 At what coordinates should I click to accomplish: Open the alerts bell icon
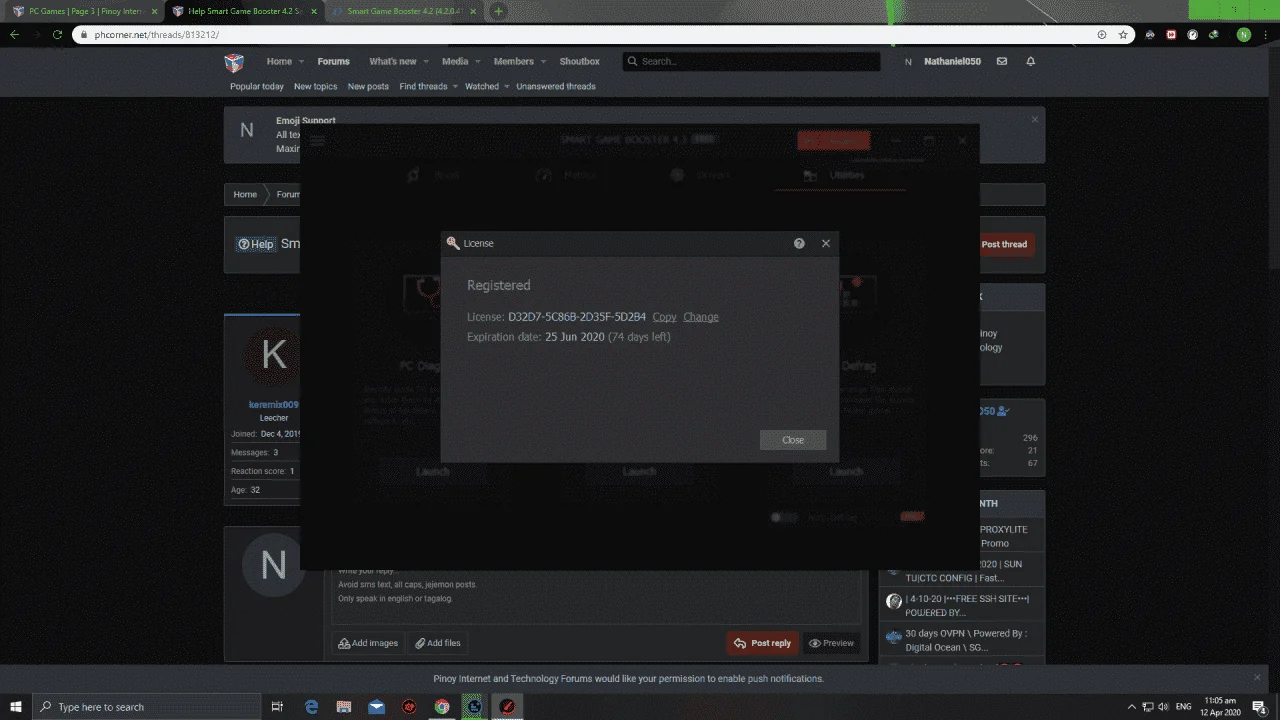coord(1030,62)
